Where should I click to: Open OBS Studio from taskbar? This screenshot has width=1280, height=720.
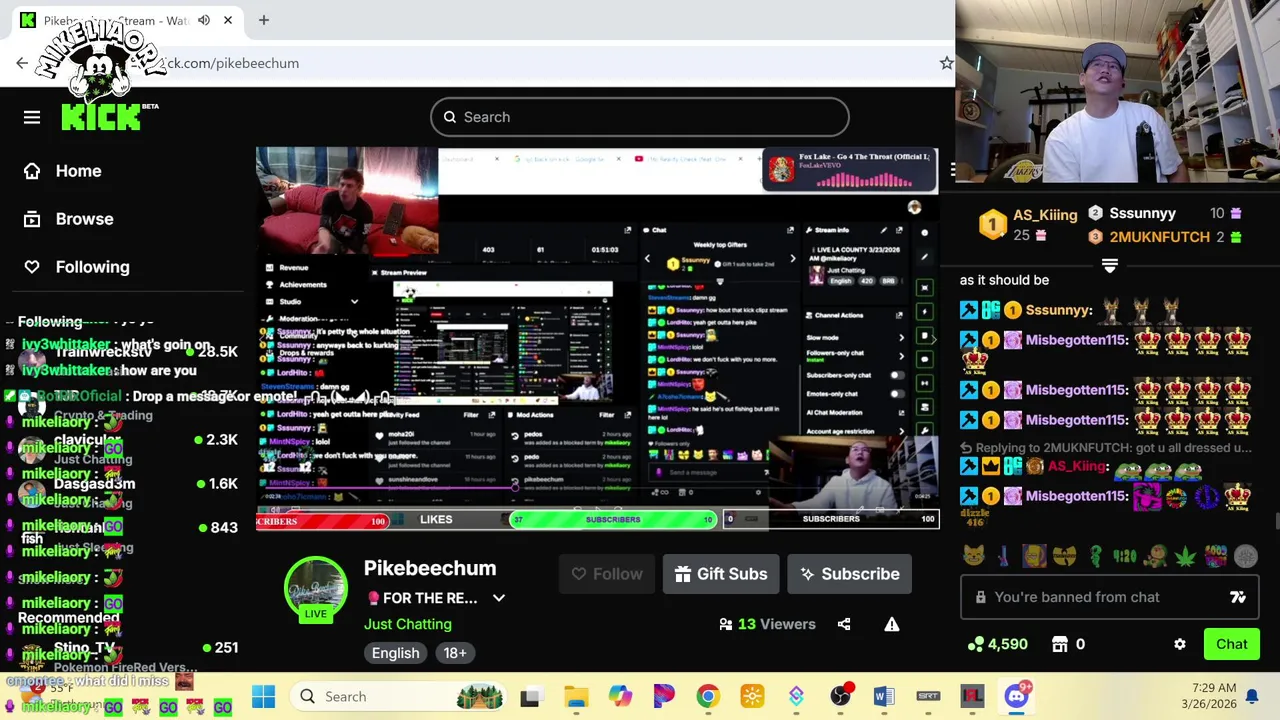840,697
